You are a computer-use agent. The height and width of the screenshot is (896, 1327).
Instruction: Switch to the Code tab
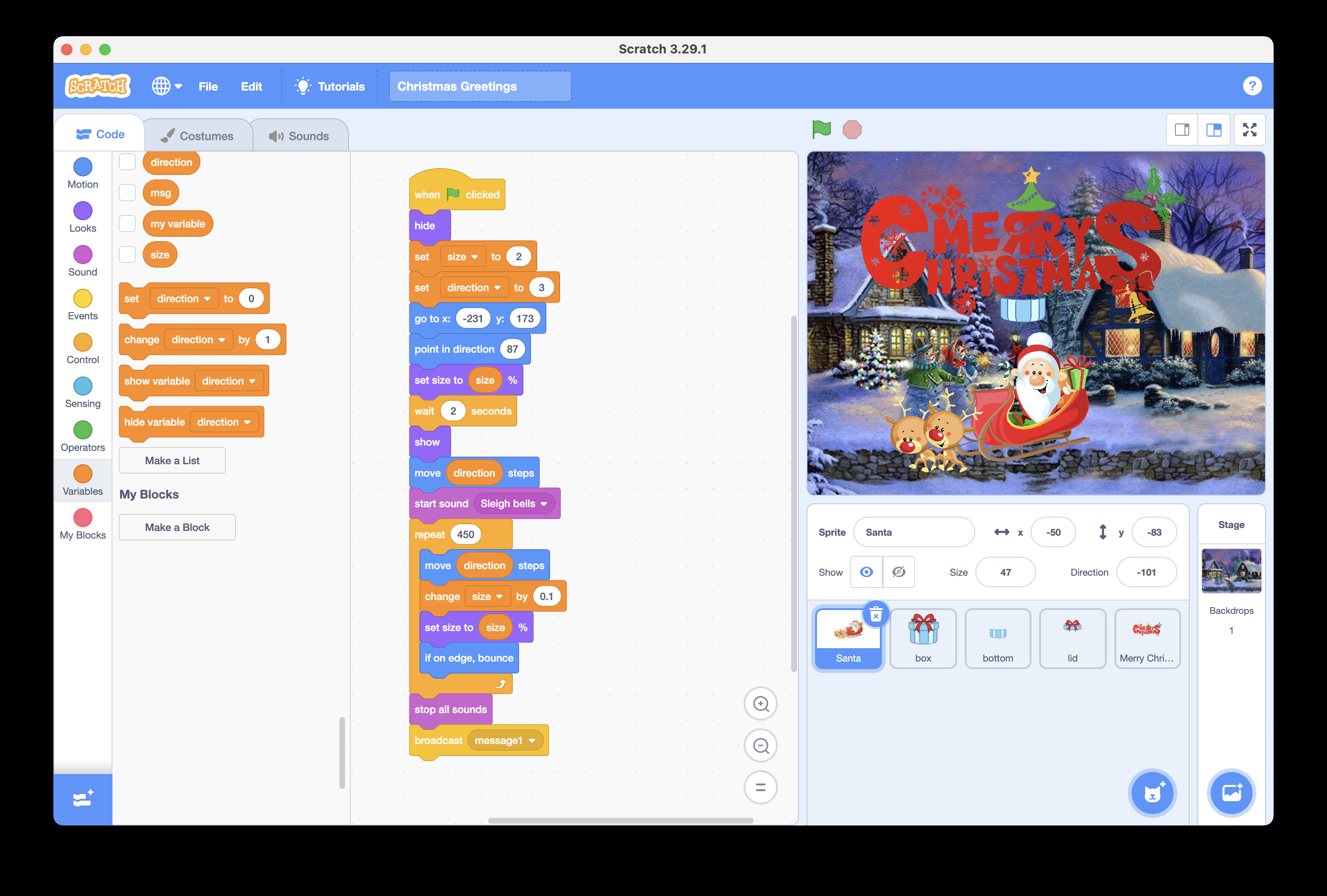click(x=100, y=134)
